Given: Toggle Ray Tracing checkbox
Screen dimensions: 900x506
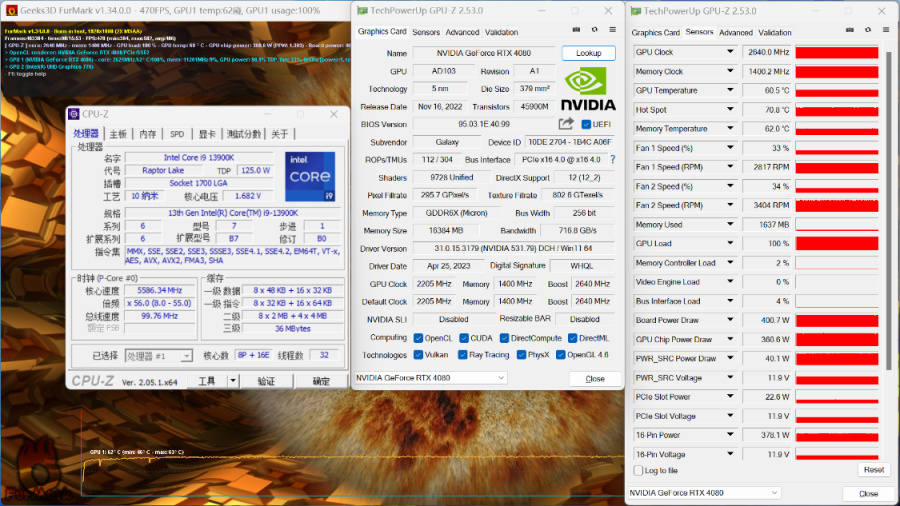Looking at the screenshot, I should pyautogui.click(x=463, y=355).
